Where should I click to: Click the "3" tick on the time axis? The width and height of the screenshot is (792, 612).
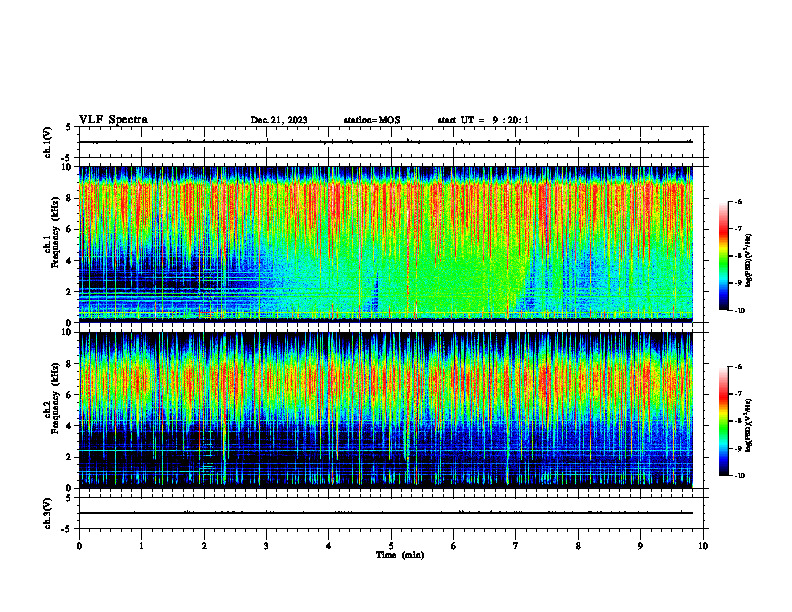coord(266,546)
